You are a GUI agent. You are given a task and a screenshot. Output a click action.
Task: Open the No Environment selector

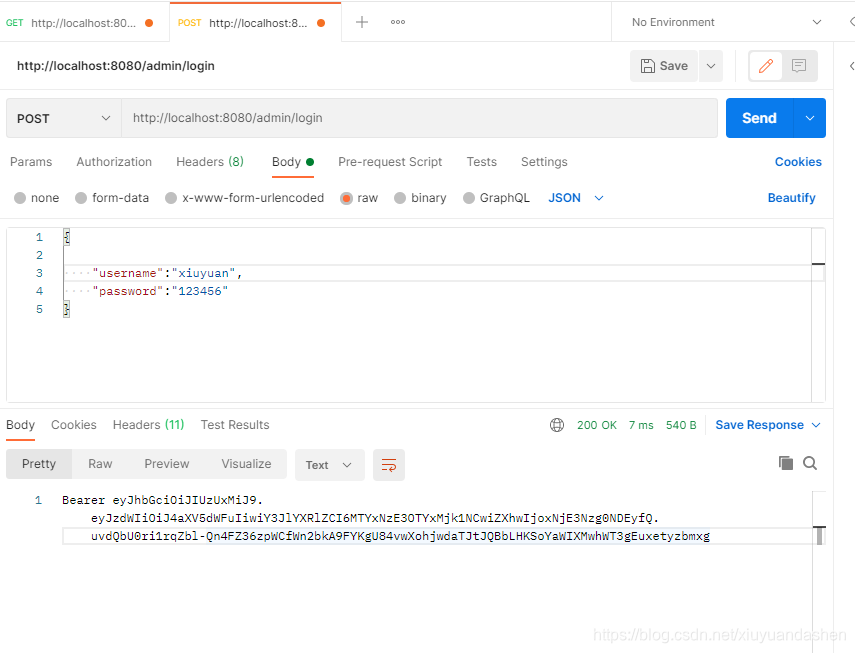click(x=726, y=22)
